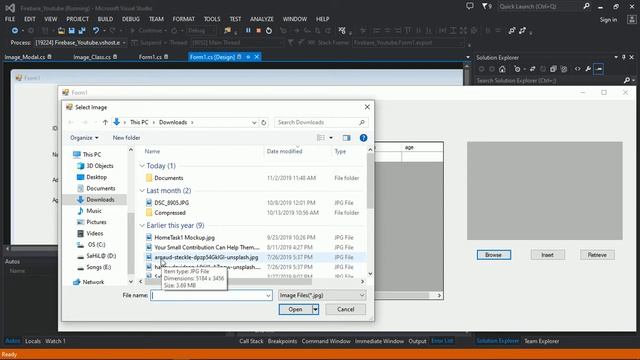Click the Open button split arrow
This screenshot has width=640, height=360.
click(316, 309)
